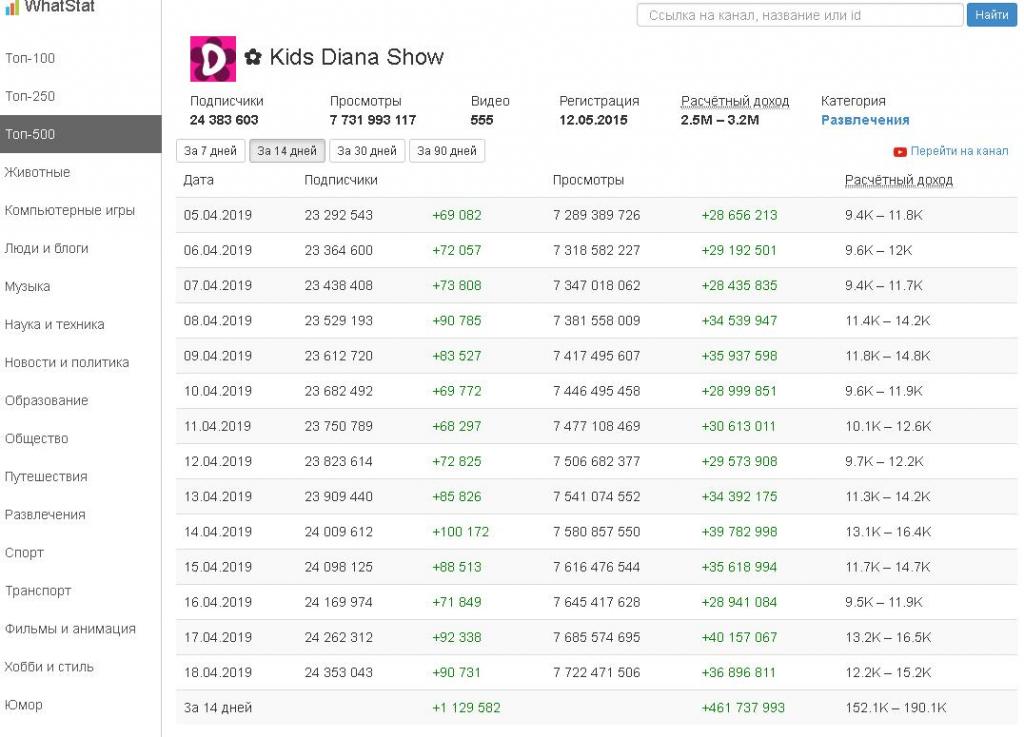Click the Kids Diana Show channel avatar
The height and width of the screenshot is (737, 1024).
213,59
